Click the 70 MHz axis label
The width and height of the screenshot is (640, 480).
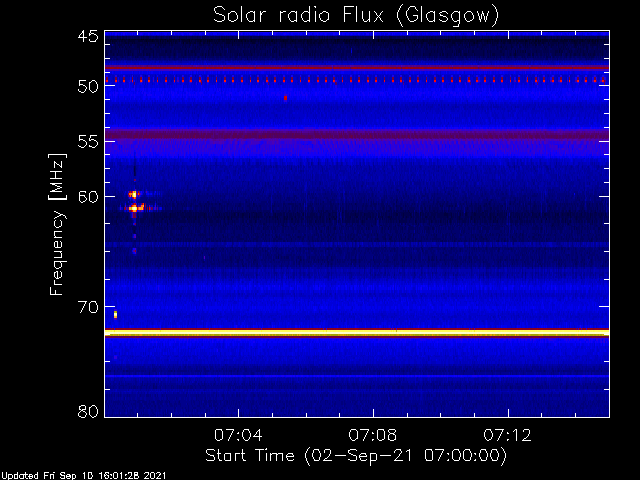[x=88, y=307]
